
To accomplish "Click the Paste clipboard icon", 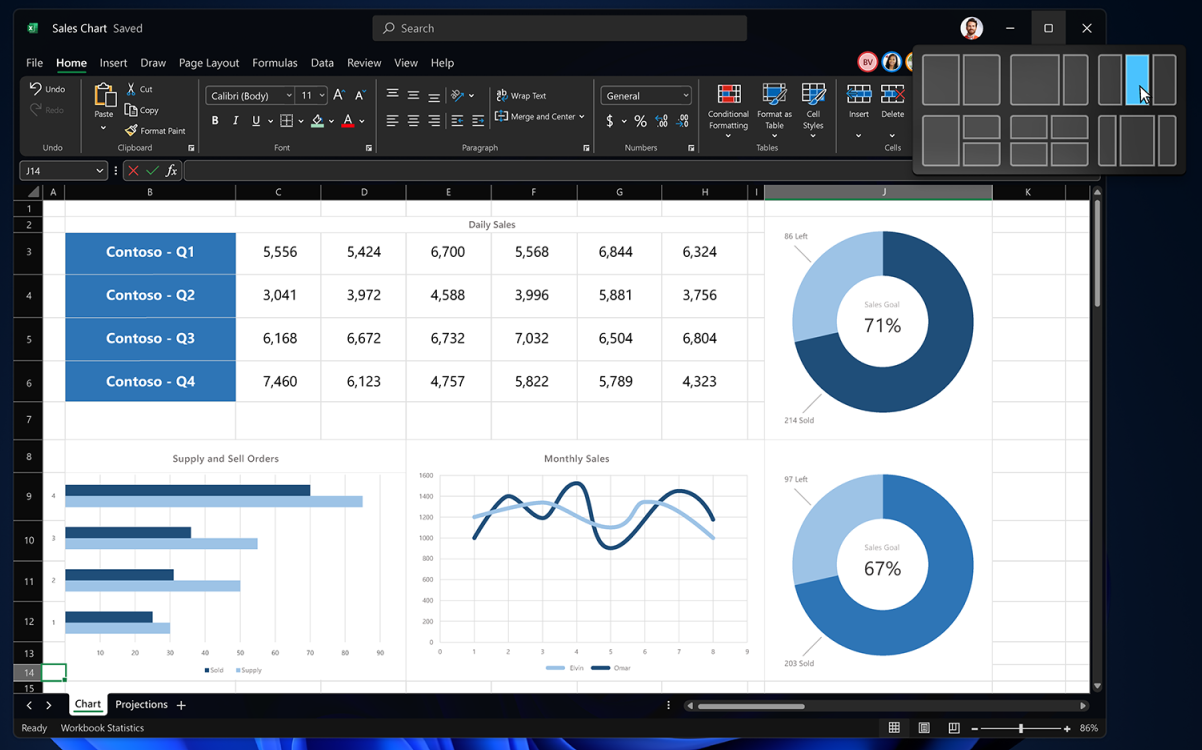I will [x=104, y=96].
